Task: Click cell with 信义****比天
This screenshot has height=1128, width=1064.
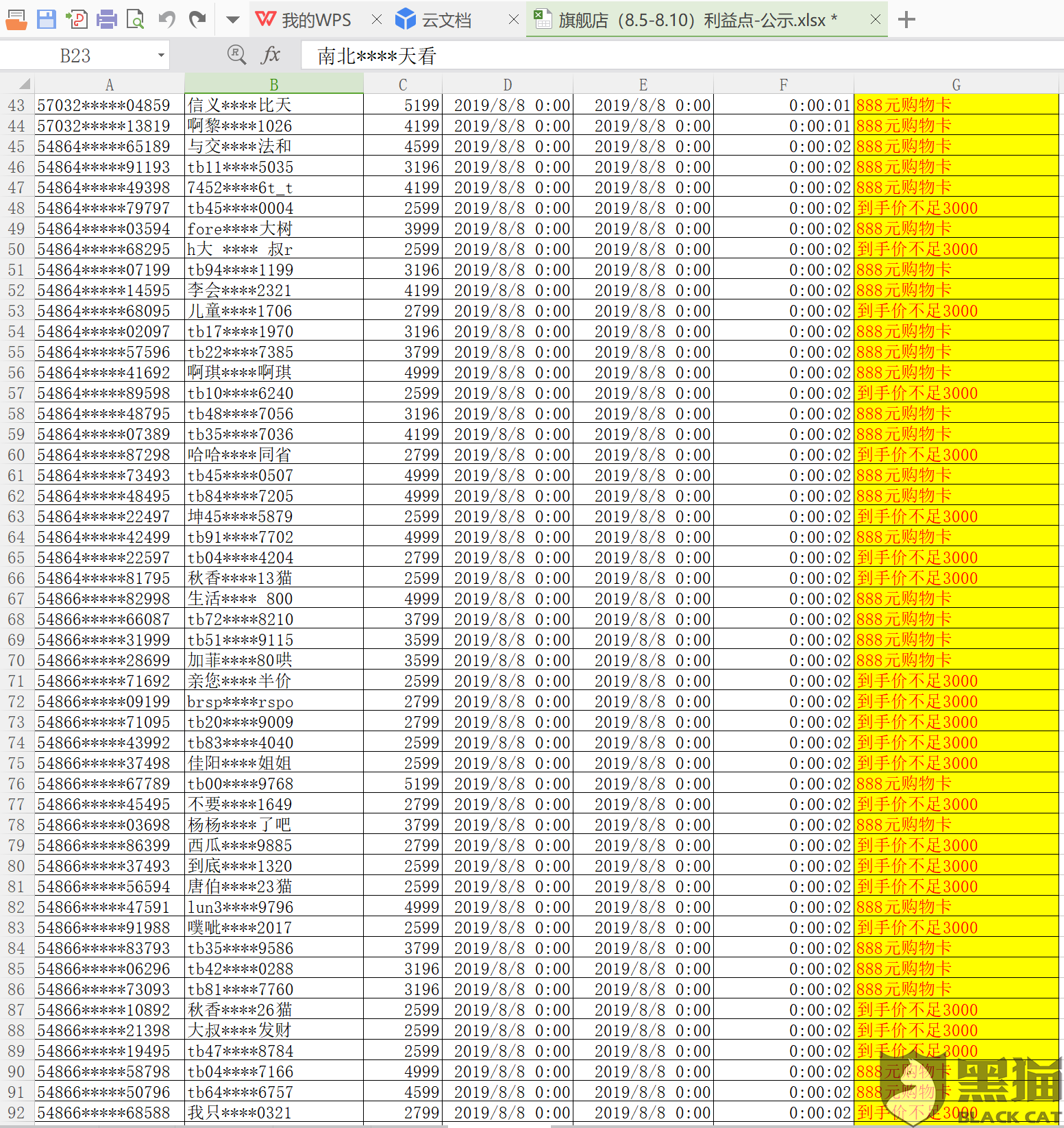Action: coord(274,105)
